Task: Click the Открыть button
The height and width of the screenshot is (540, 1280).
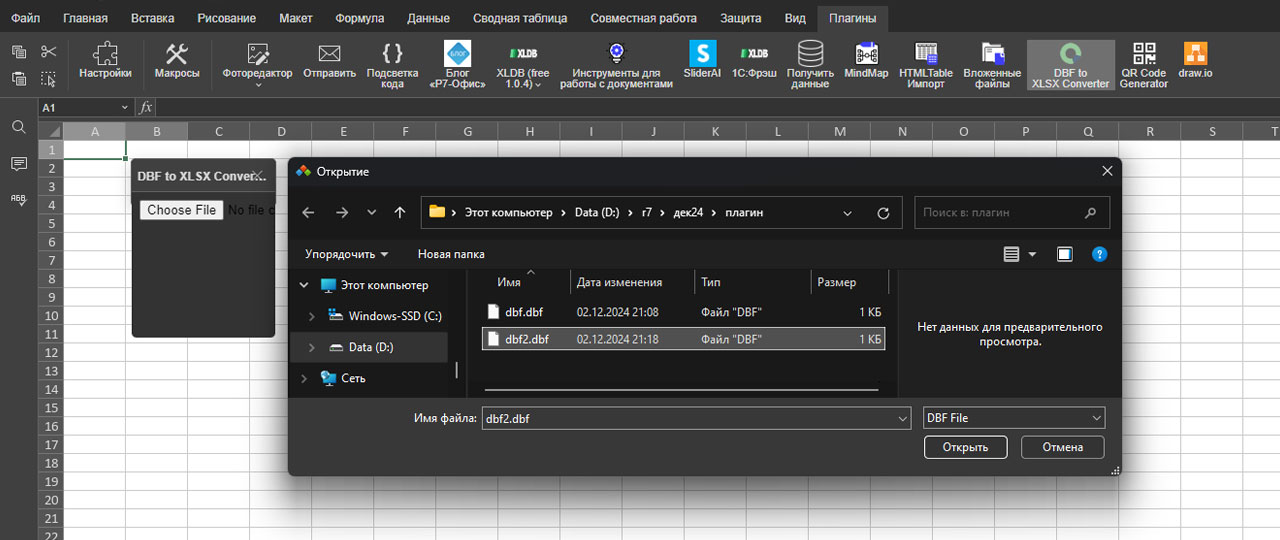Action: point(964,447)
